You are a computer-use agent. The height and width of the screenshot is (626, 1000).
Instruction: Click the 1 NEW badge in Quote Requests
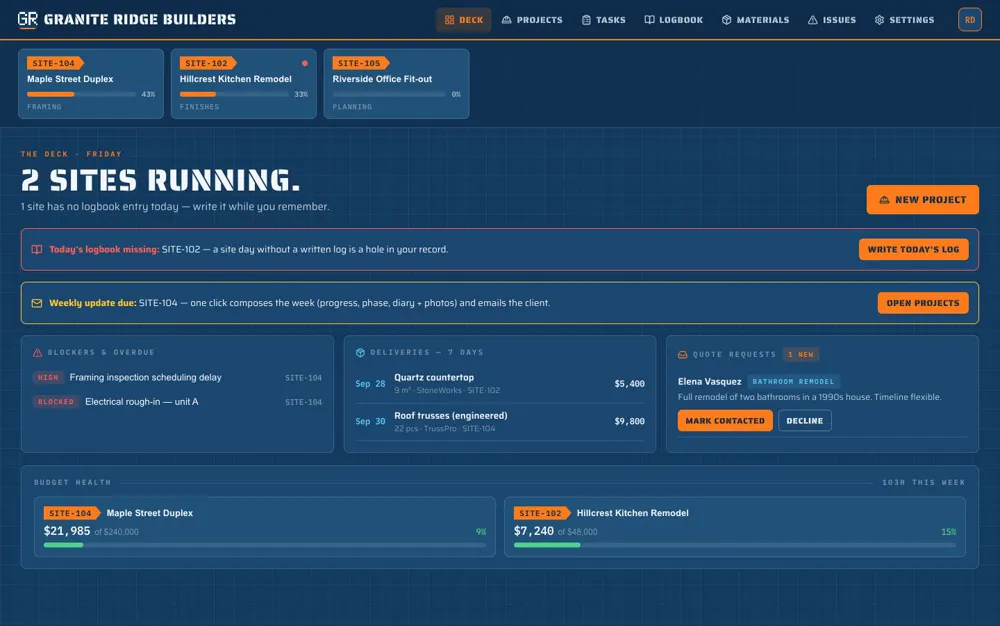point(801,354)
